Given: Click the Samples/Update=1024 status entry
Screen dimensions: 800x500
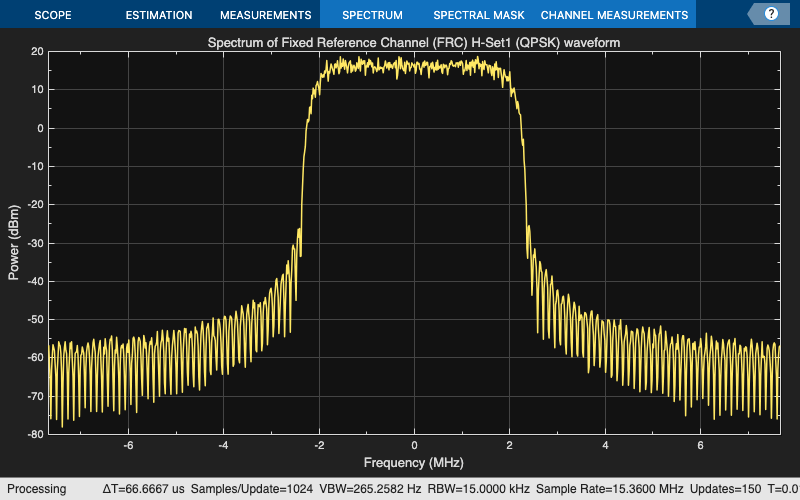Looking at the screenshot, I should 252,489.
